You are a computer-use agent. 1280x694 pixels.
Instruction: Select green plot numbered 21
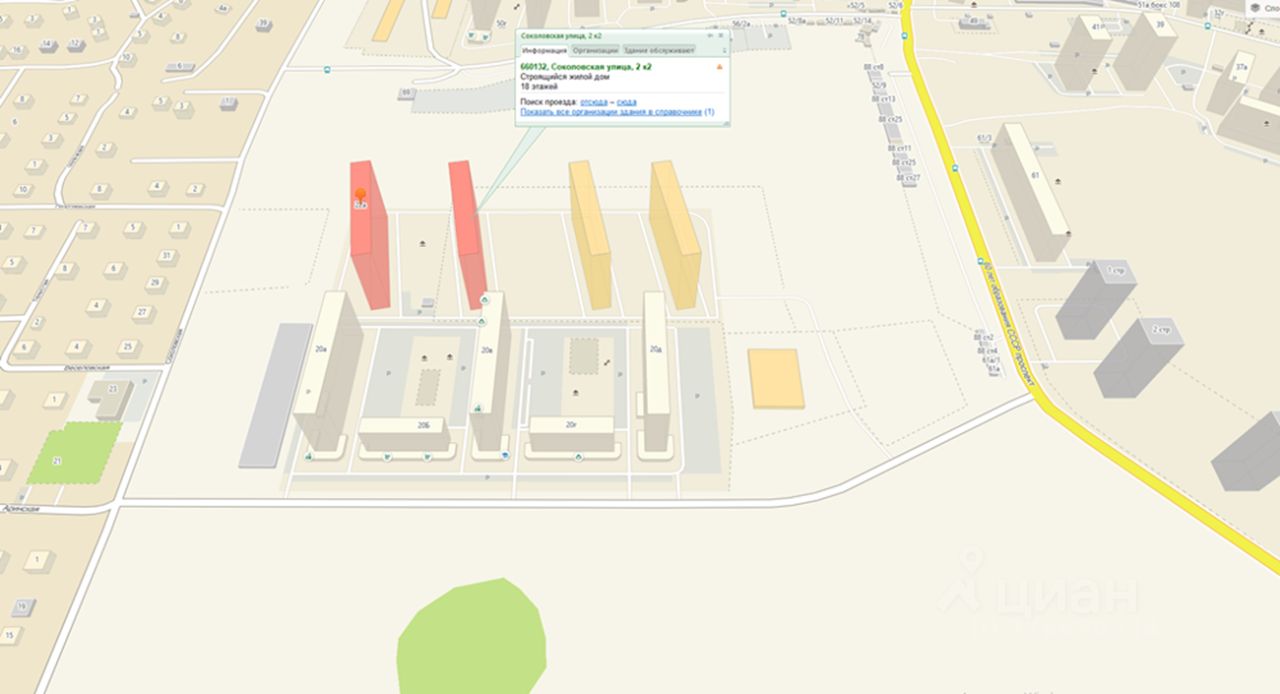pos(75,452)
